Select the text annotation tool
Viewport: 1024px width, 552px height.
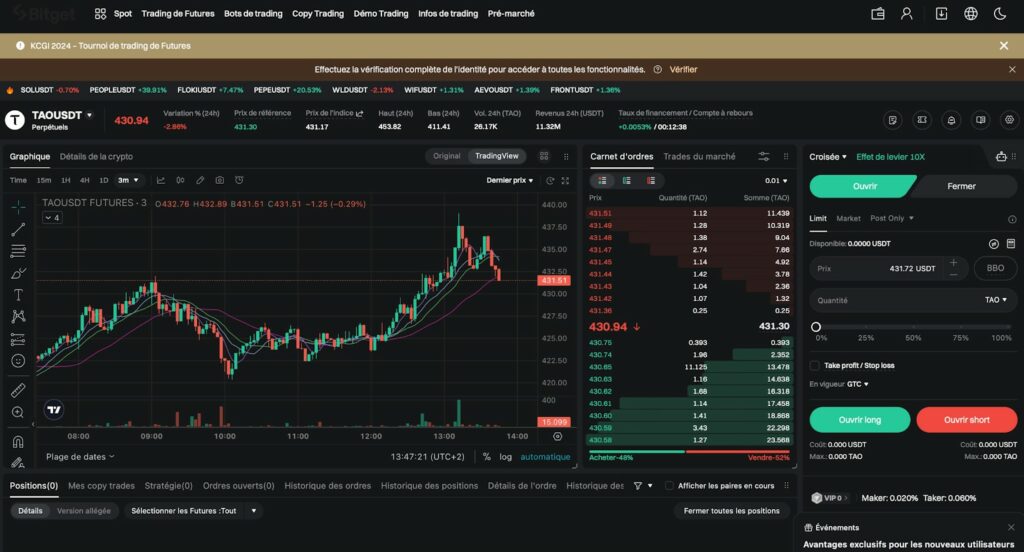point(18,295)
